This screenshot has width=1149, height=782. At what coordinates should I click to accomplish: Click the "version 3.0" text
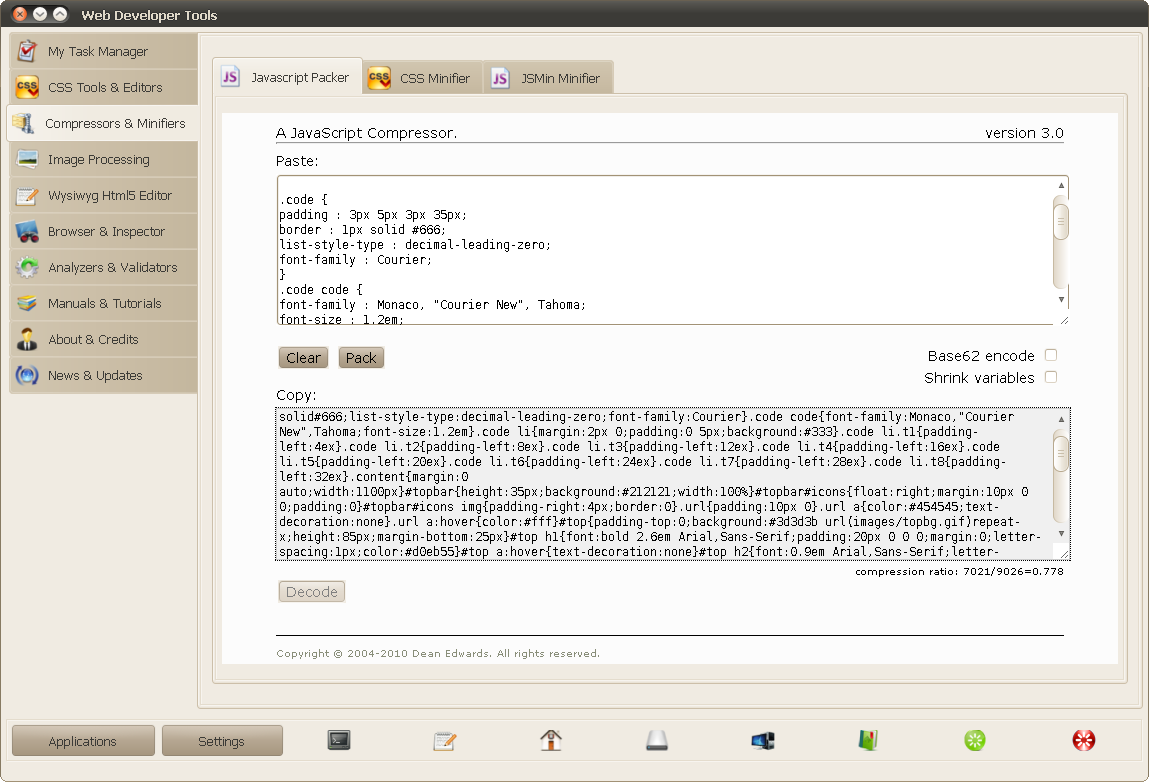[x=1024, y=133]
